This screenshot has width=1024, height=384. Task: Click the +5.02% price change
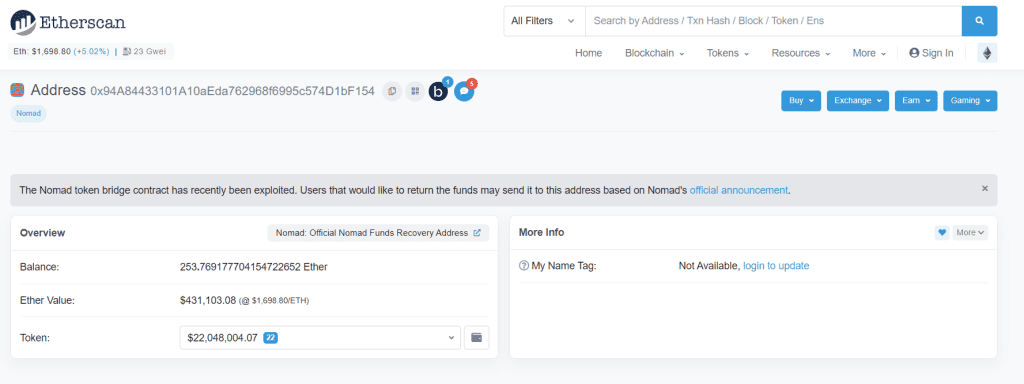click(x=91, y=52)
